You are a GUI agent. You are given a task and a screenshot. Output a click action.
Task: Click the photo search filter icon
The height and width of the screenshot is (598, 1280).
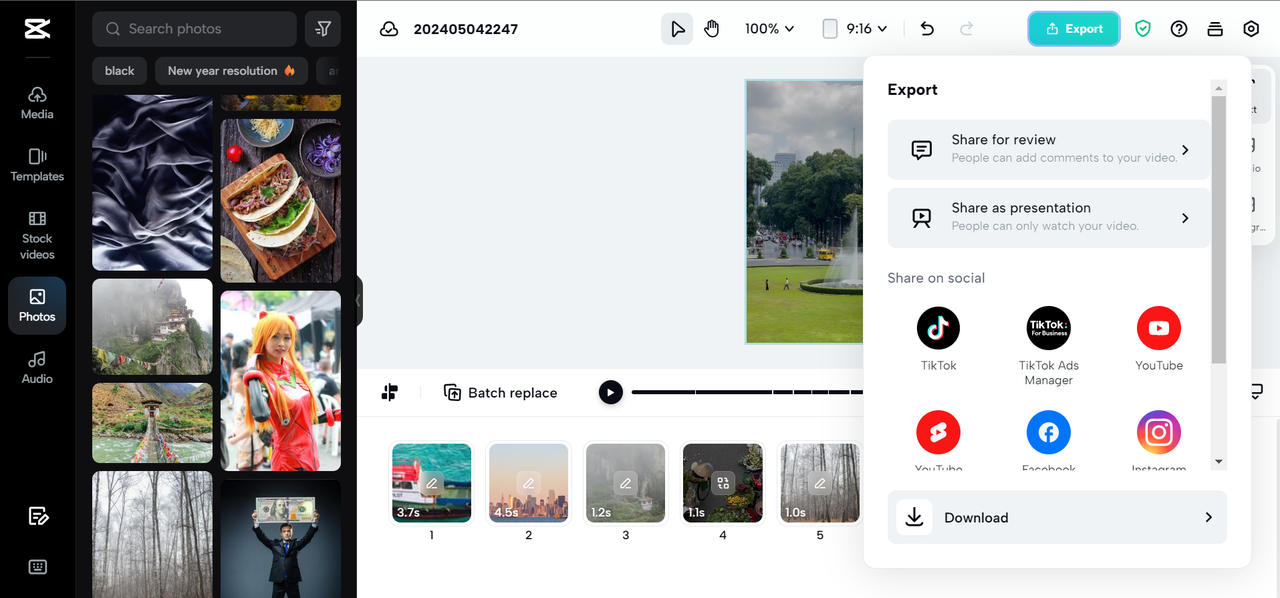click(323, 29)
